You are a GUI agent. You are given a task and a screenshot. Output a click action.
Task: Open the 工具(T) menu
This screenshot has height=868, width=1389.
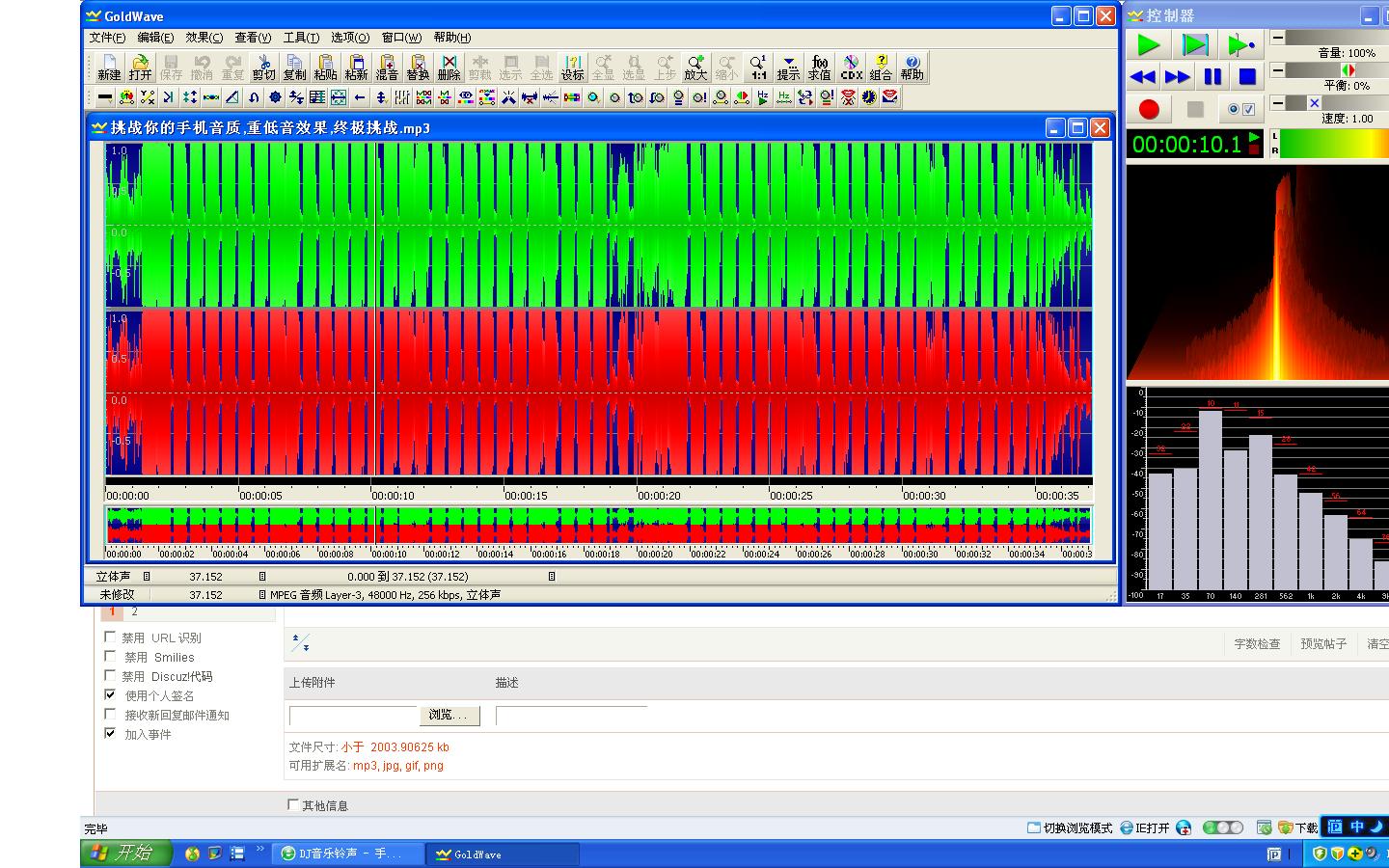click(301, 38)
